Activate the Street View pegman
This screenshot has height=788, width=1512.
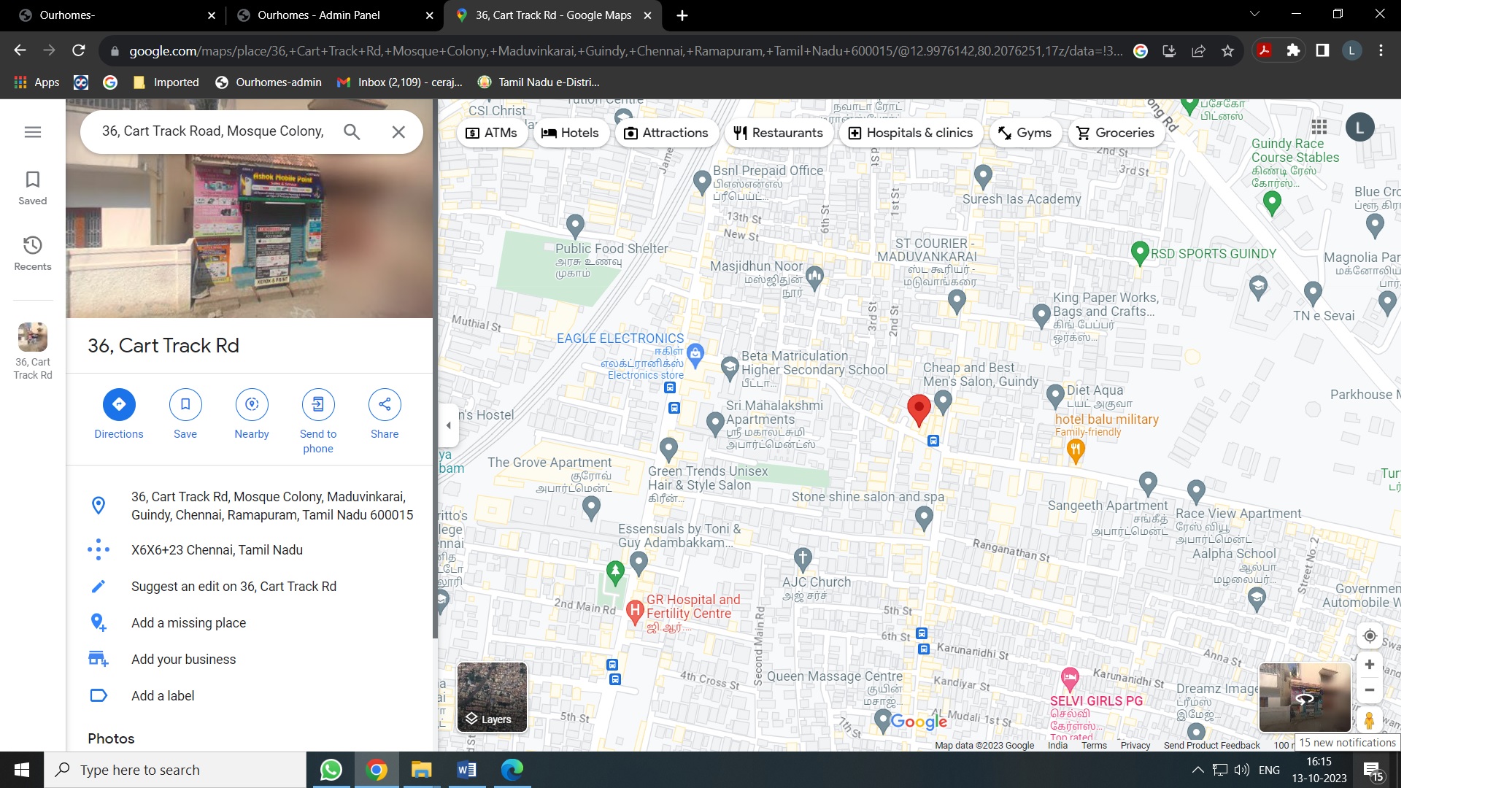(x=1370, y=720)
